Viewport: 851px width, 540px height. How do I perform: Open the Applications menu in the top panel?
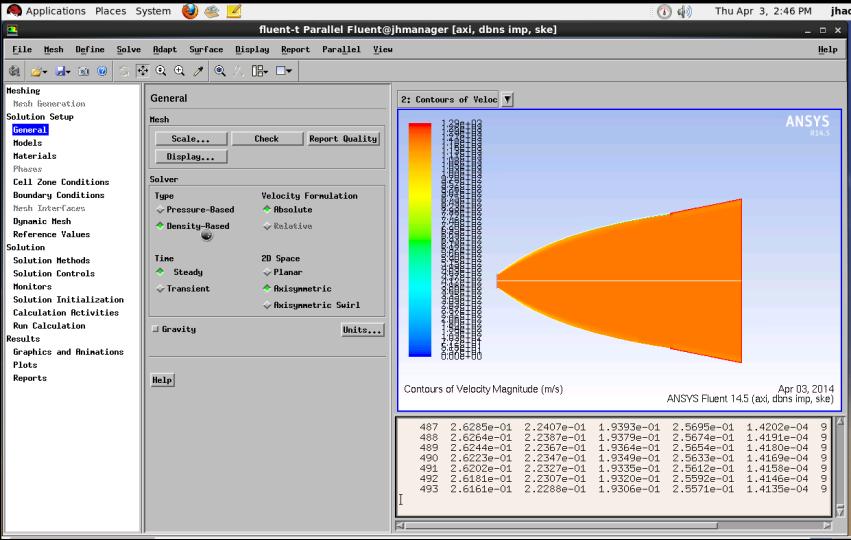click(x=55, y=11)
